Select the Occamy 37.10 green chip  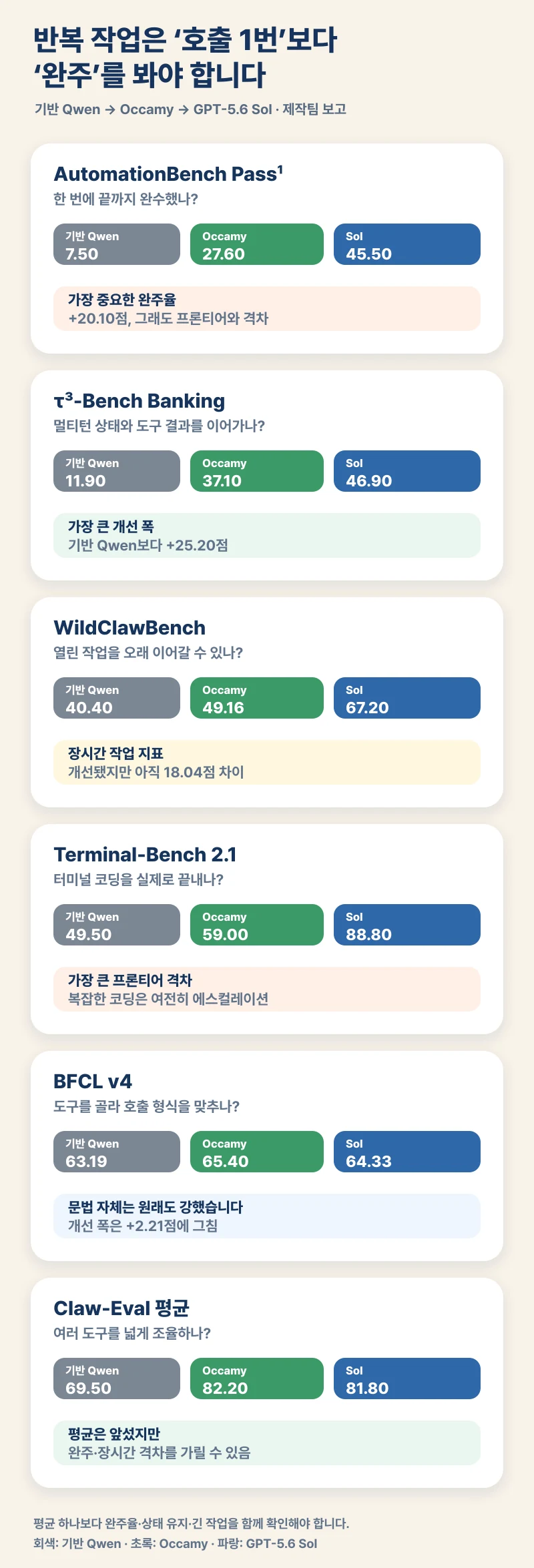pos(257,471)
